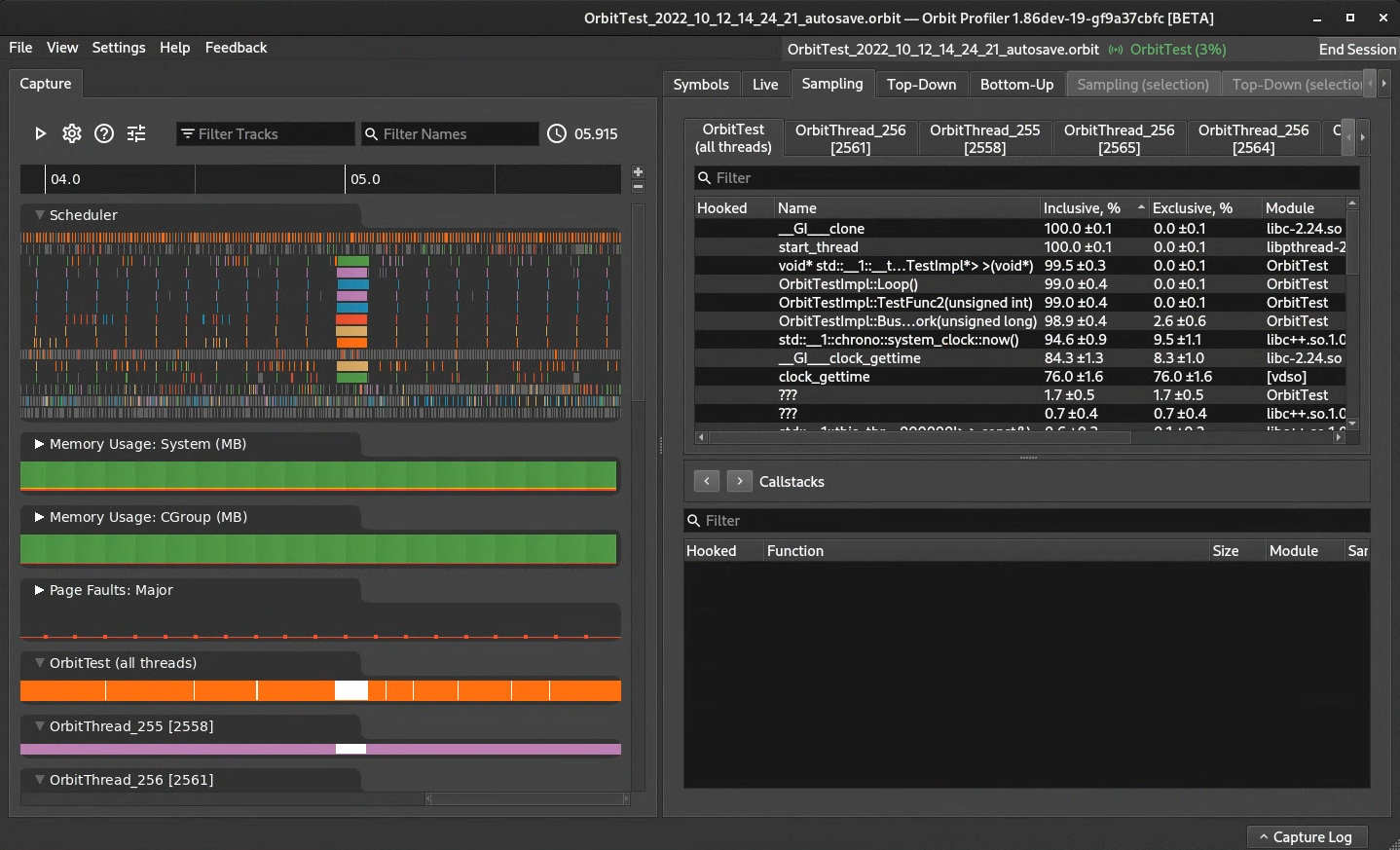
Task: Select the OrbitThread_256 [2565] thread tab
Action: click(1119, 138)
